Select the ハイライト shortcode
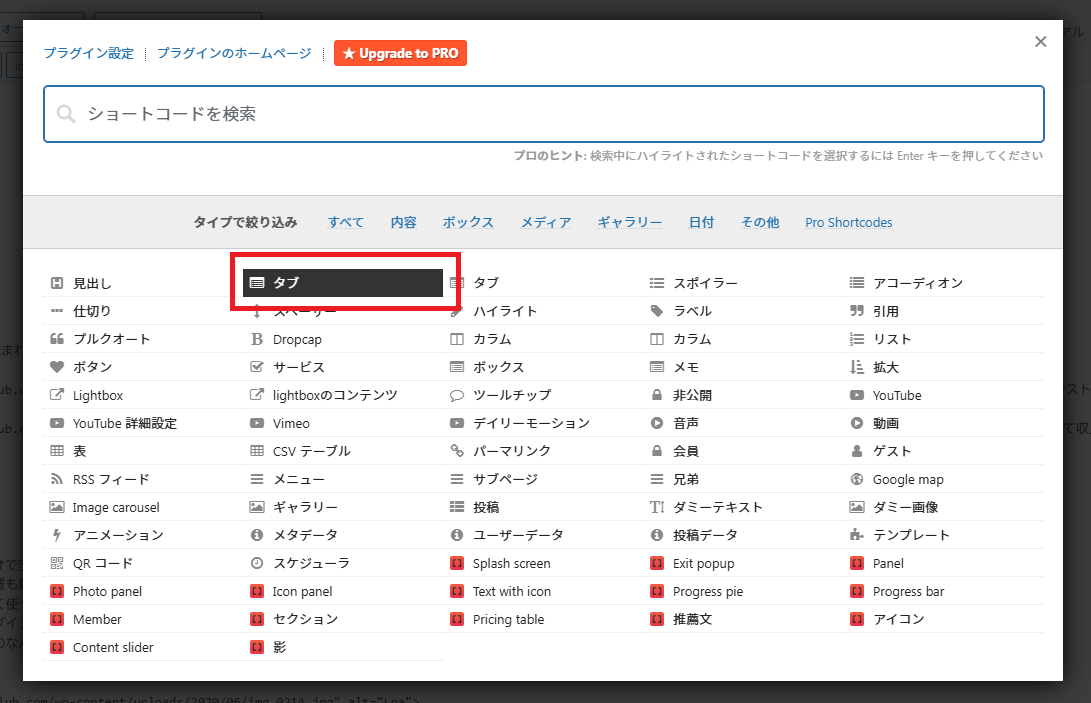1091x703 pixels. click(543, 311)
